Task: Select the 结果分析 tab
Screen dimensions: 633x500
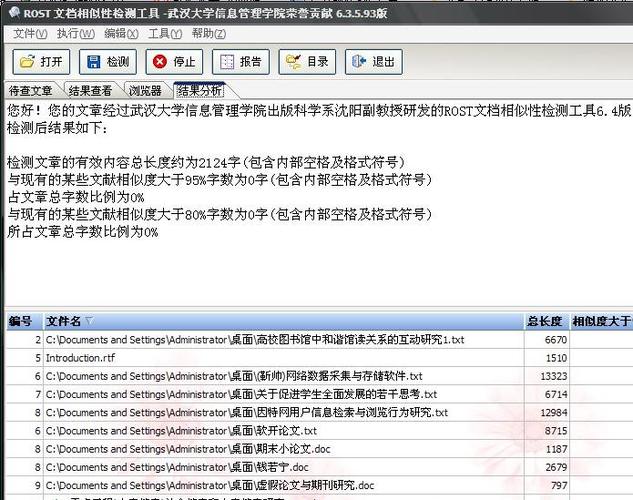Action: (x=200, y=90)
